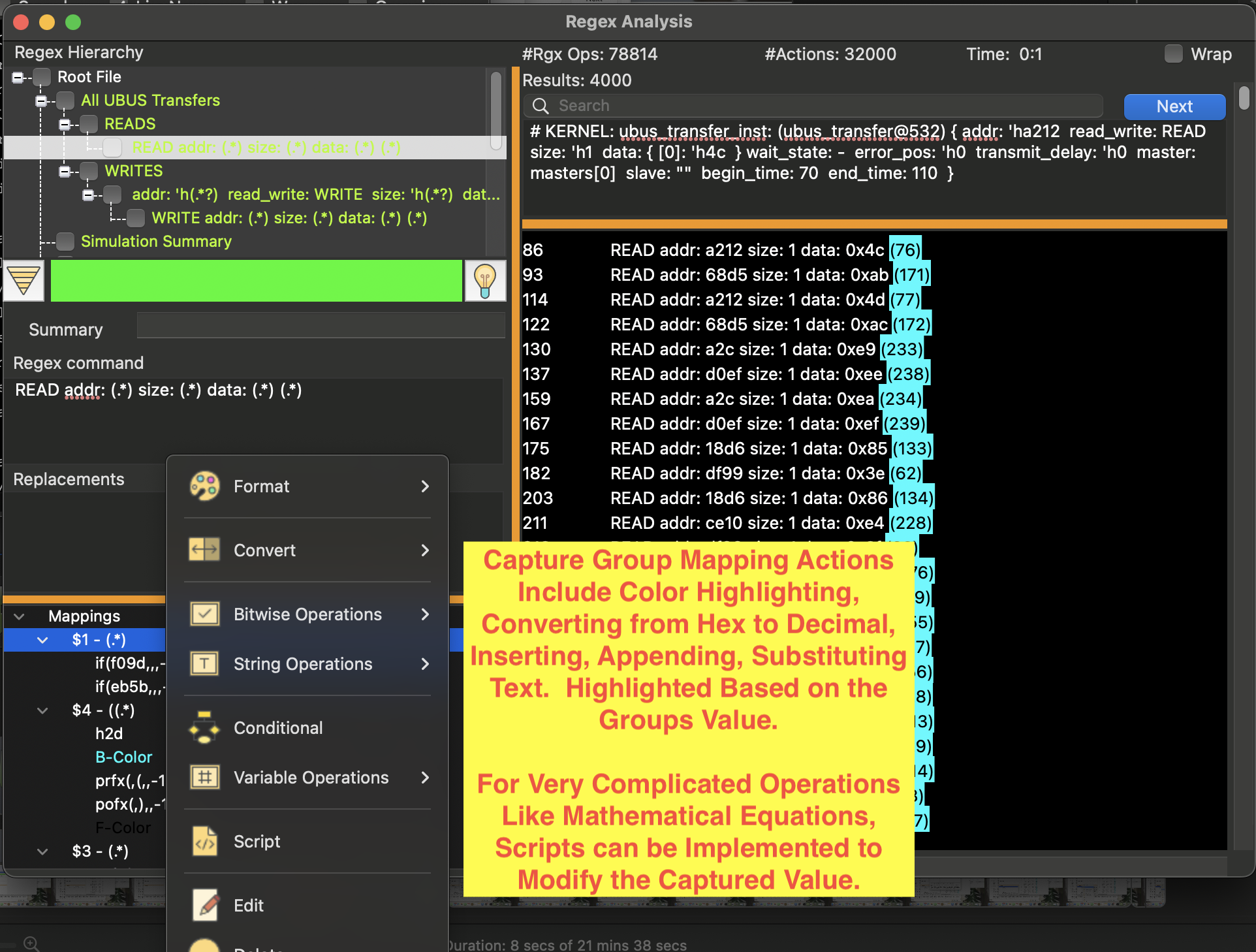The image size is (1256, 952).
Task: Check the WRITES checkbox
Action: click(89, 171)
